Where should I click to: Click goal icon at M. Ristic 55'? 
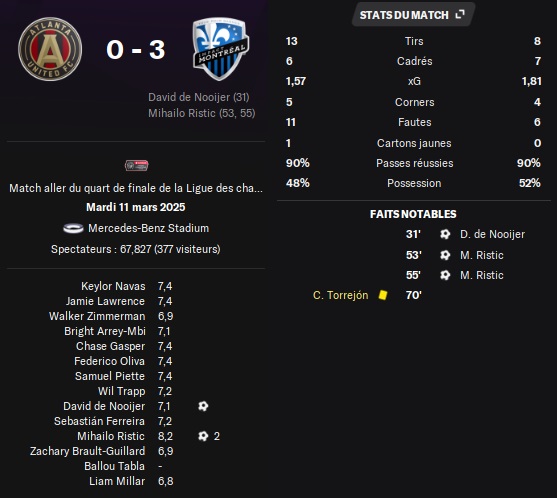tap(445, 275)
